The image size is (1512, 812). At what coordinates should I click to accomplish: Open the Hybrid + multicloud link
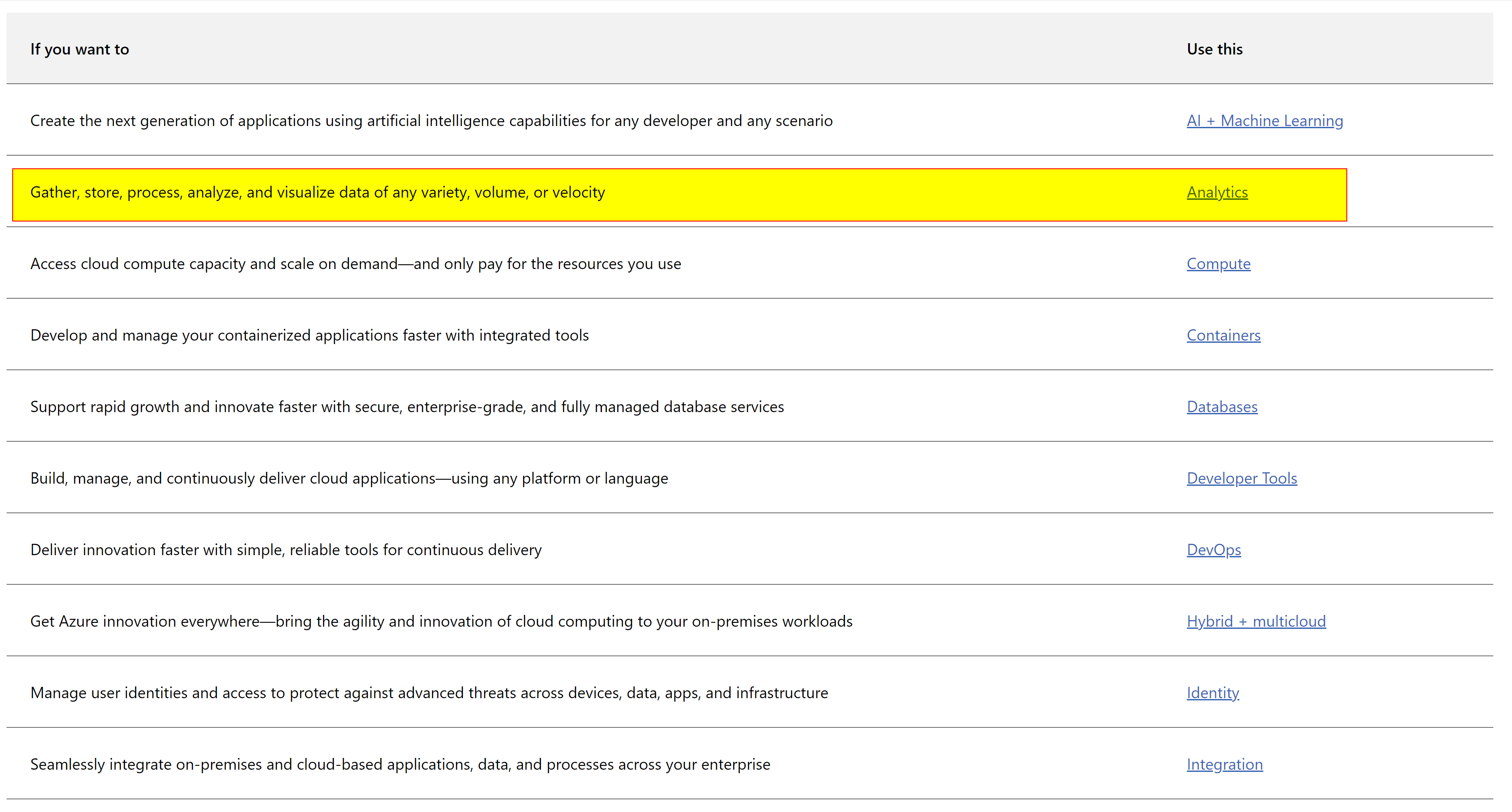[1256, 621]
